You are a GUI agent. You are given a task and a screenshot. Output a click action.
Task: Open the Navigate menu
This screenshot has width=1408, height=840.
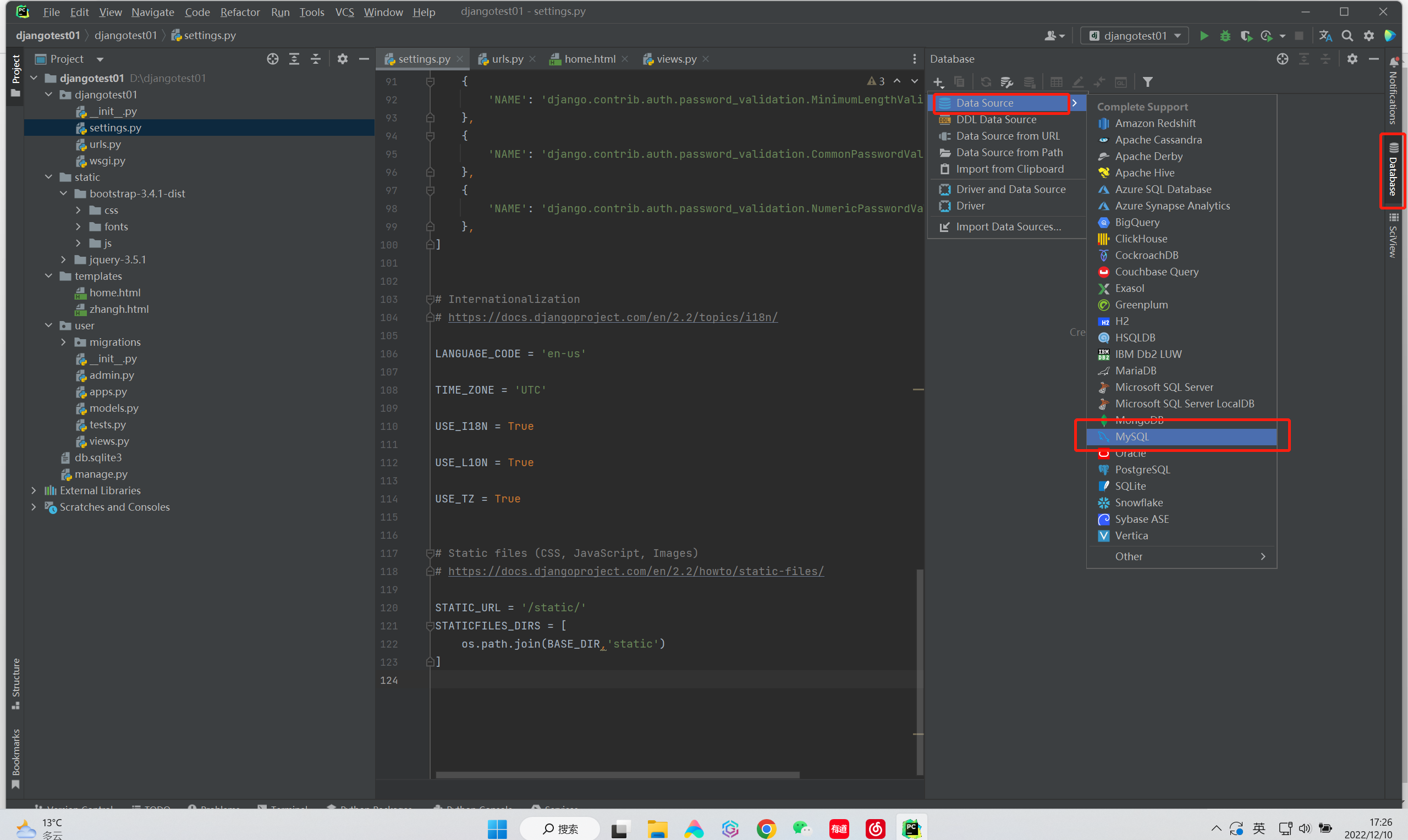click(x=152, y=12)
